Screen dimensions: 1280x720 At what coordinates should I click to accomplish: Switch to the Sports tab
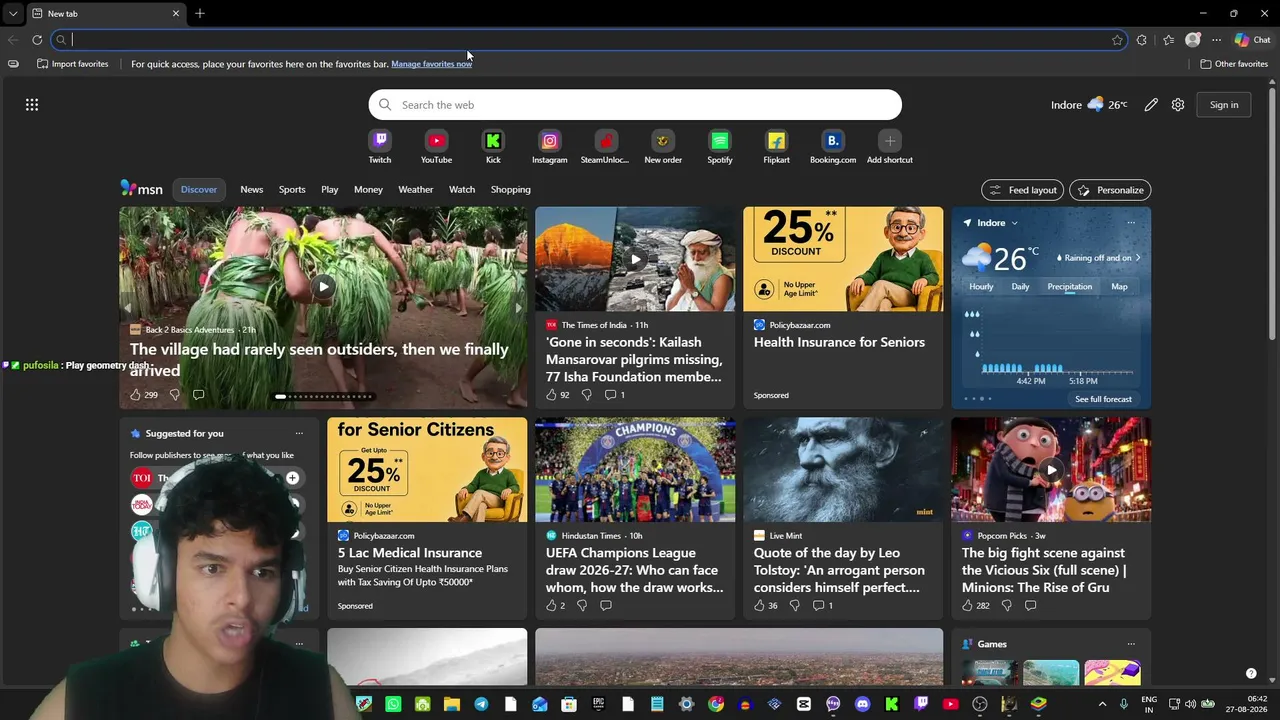[292, 190]
